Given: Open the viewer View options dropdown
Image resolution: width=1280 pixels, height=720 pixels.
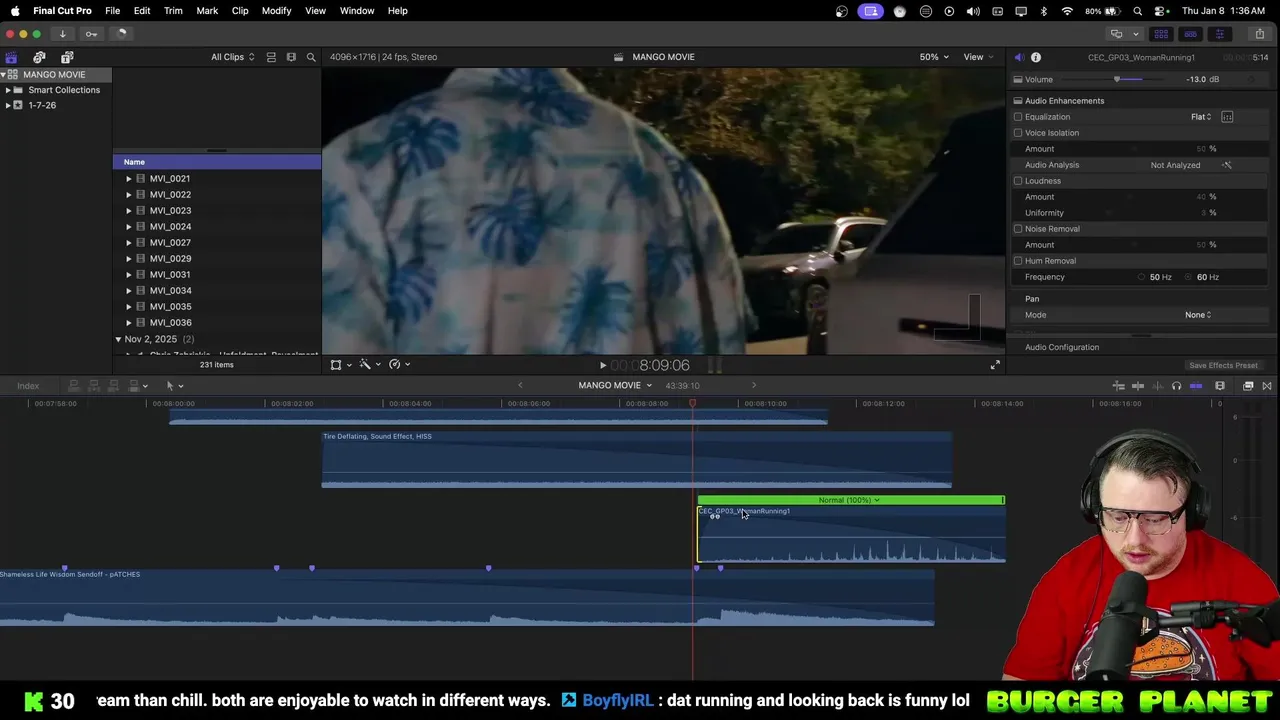Looking at the screenshot, I should pos(977,57).
